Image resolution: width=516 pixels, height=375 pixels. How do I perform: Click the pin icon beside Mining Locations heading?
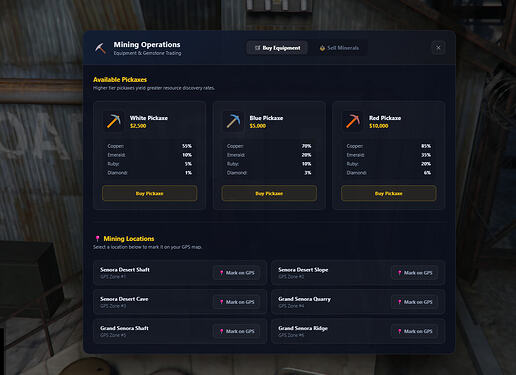[97, 239]
